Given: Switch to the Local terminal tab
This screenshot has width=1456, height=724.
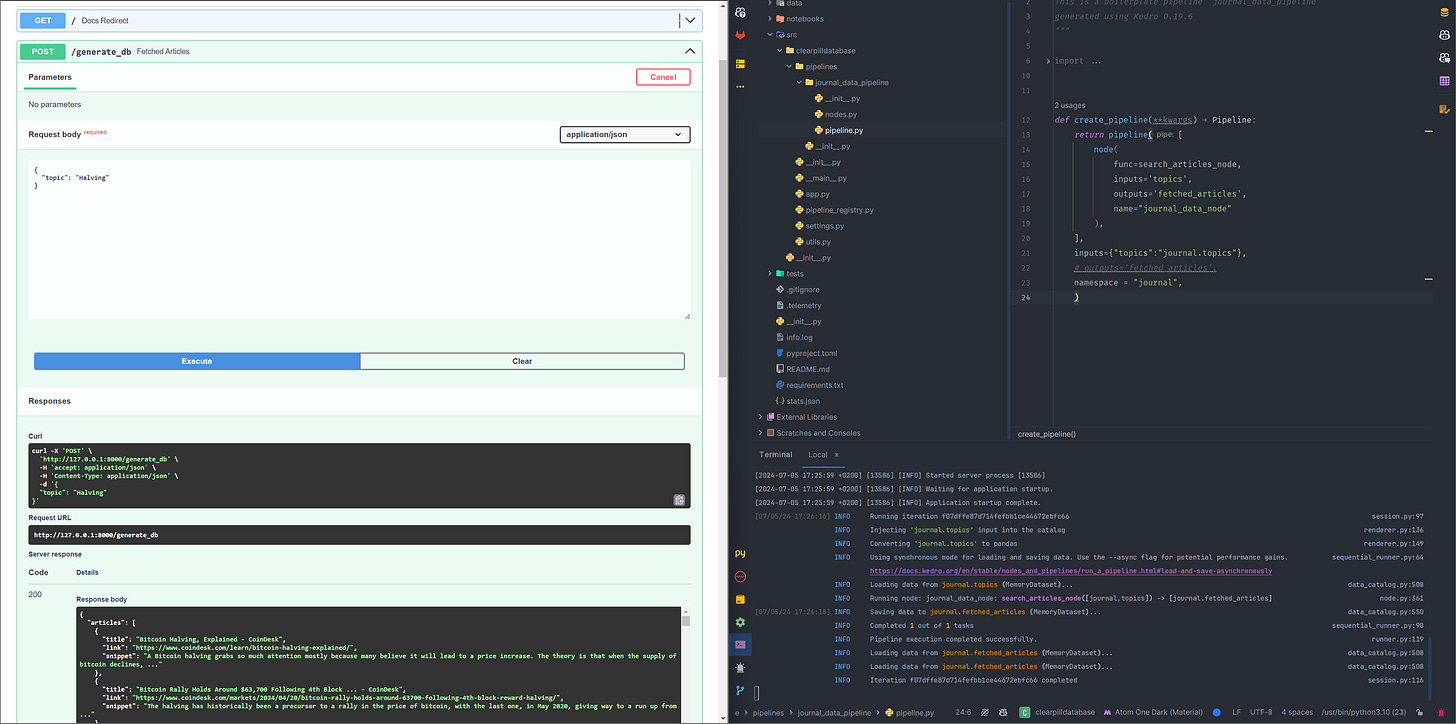Looking at the screenshot, I should pyautogui.click(x=818, y=454).
